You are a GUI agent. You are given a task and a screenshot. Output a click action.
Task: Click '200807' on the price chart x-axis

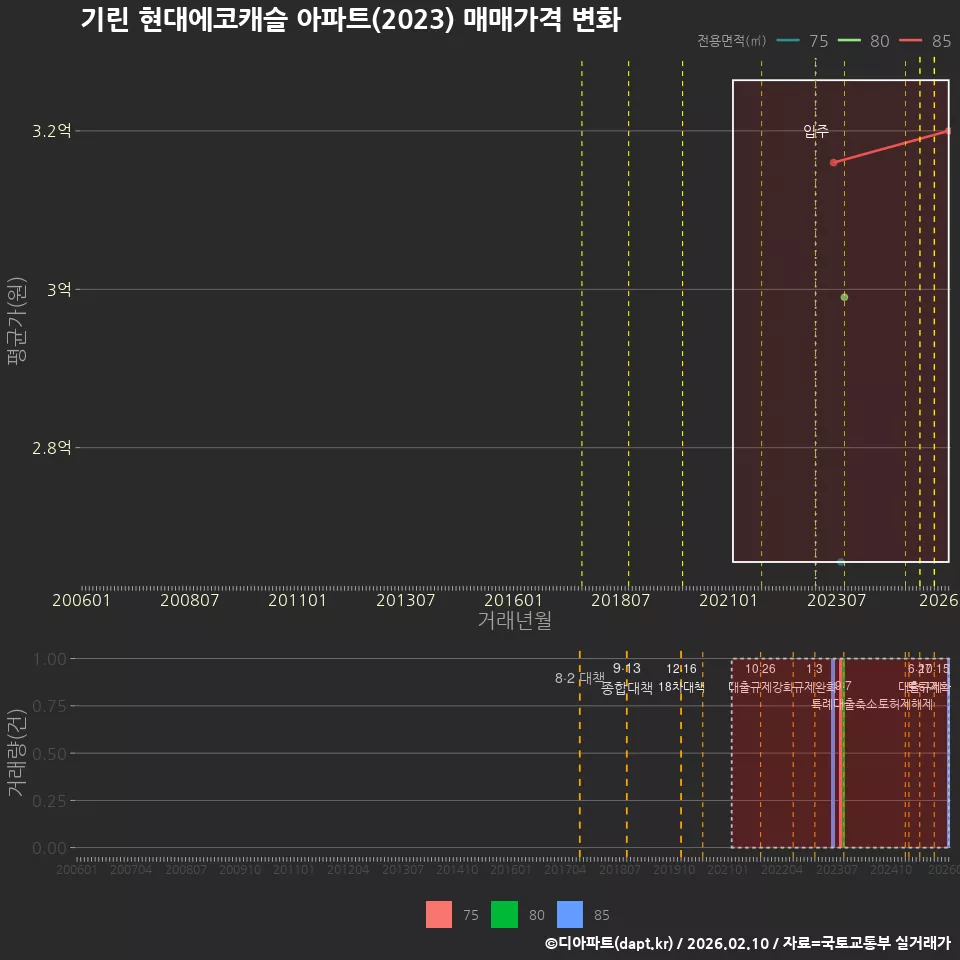tap(189, 600)
